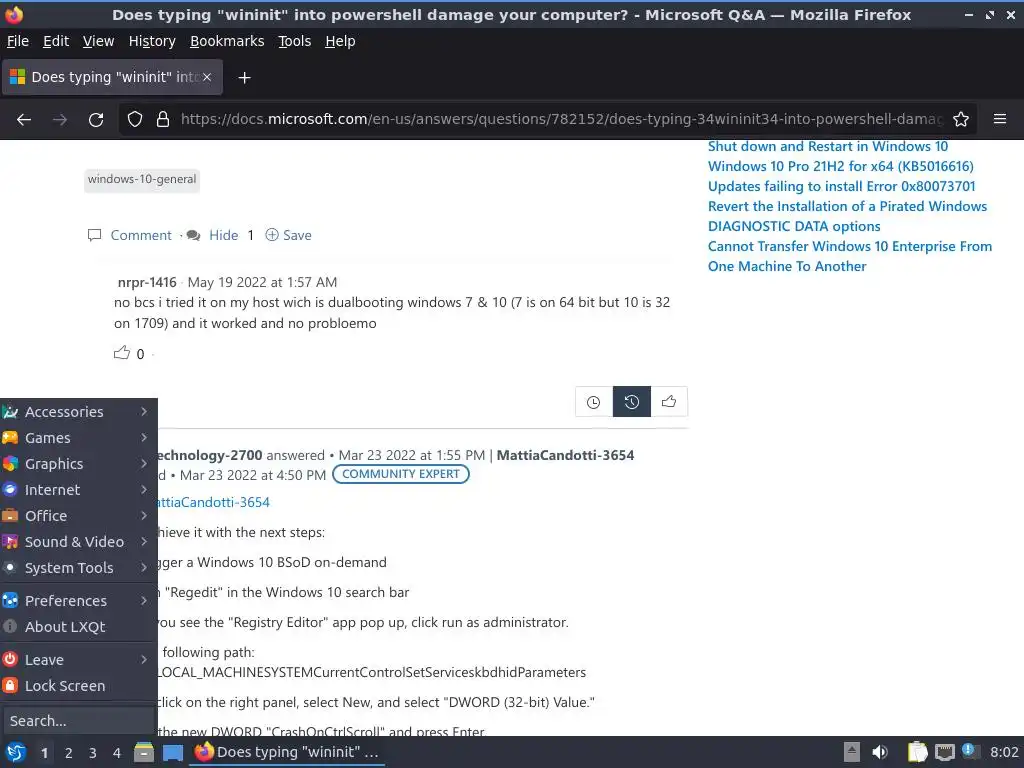Expand the System Tools submenu
Screen dimensions: 1024x768
coord(78,568)
